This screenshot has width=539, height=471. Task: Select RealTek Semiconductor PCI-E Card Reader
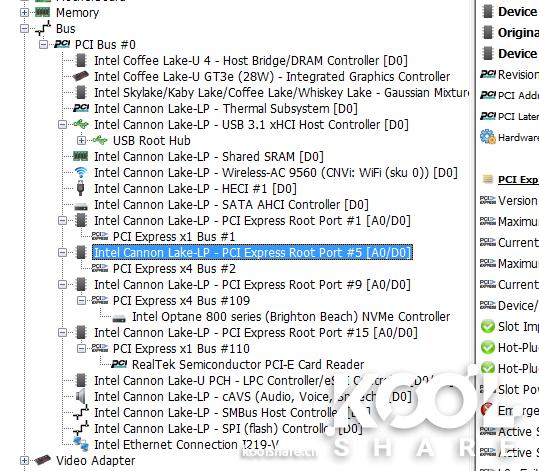point(248,364)
